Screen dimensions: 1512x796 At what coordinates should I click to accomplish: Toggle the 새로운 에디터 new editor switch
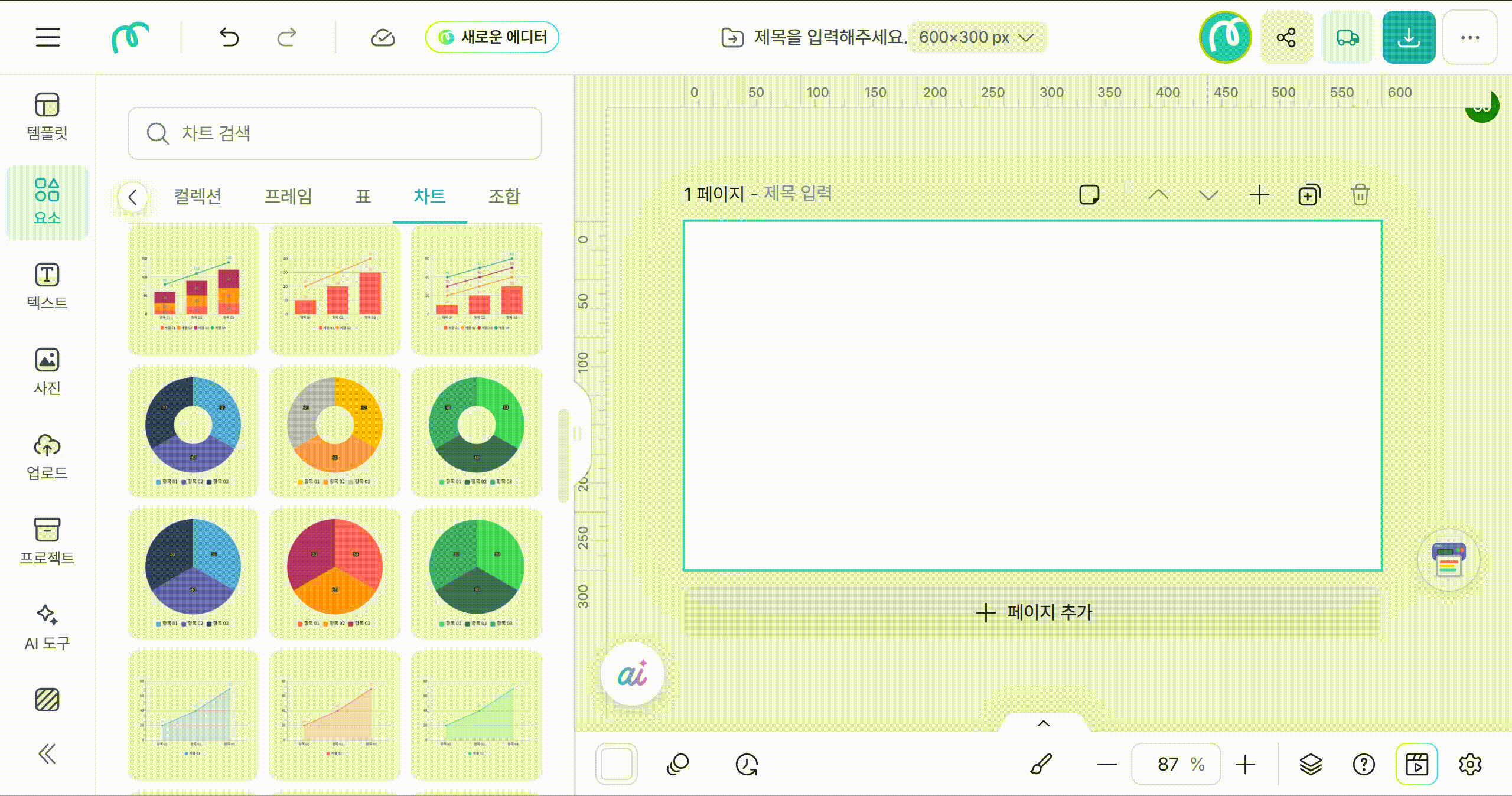point(492,37)
